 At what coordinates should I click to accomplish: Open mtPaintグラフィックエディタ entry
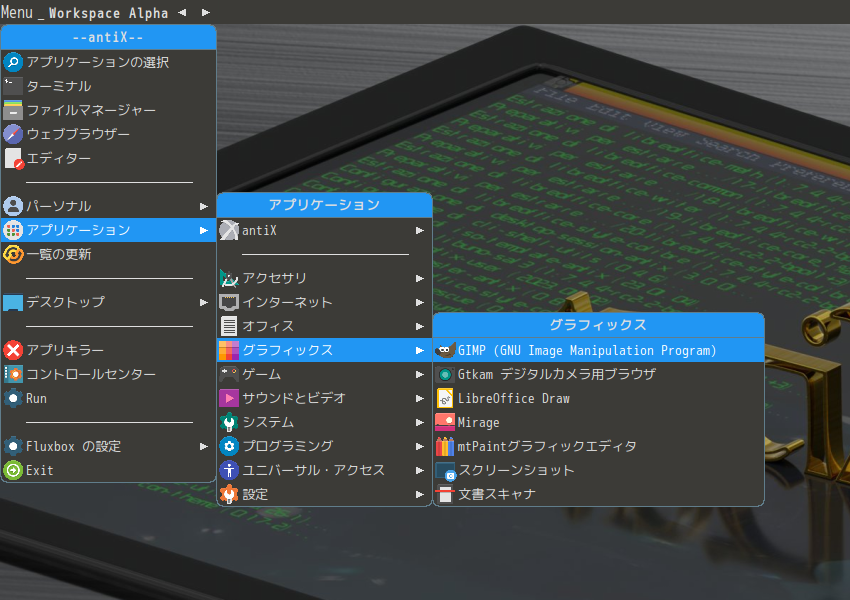click(x=598, y=446)
